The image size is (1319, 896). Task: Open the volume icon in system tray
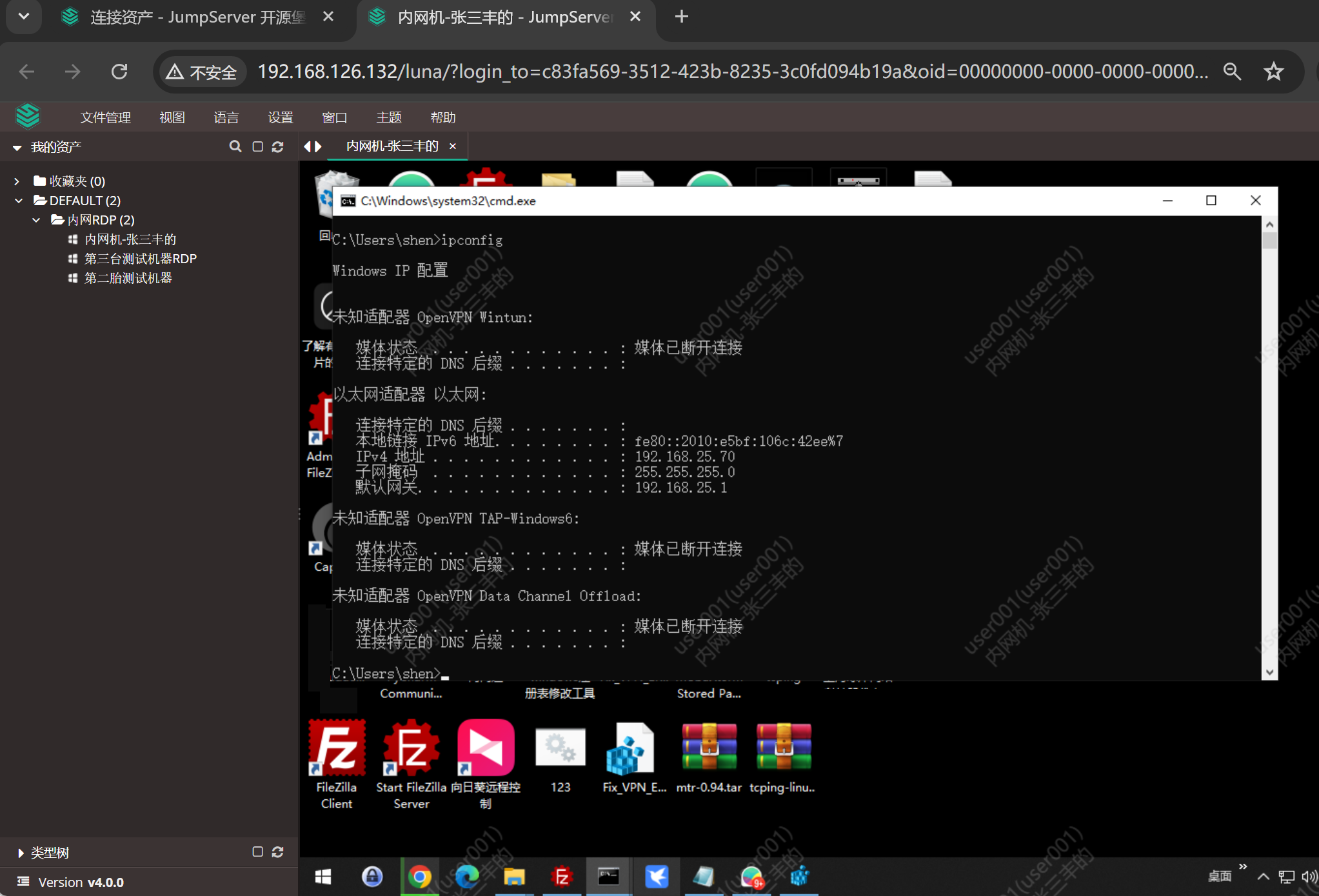coord(1309,876)
